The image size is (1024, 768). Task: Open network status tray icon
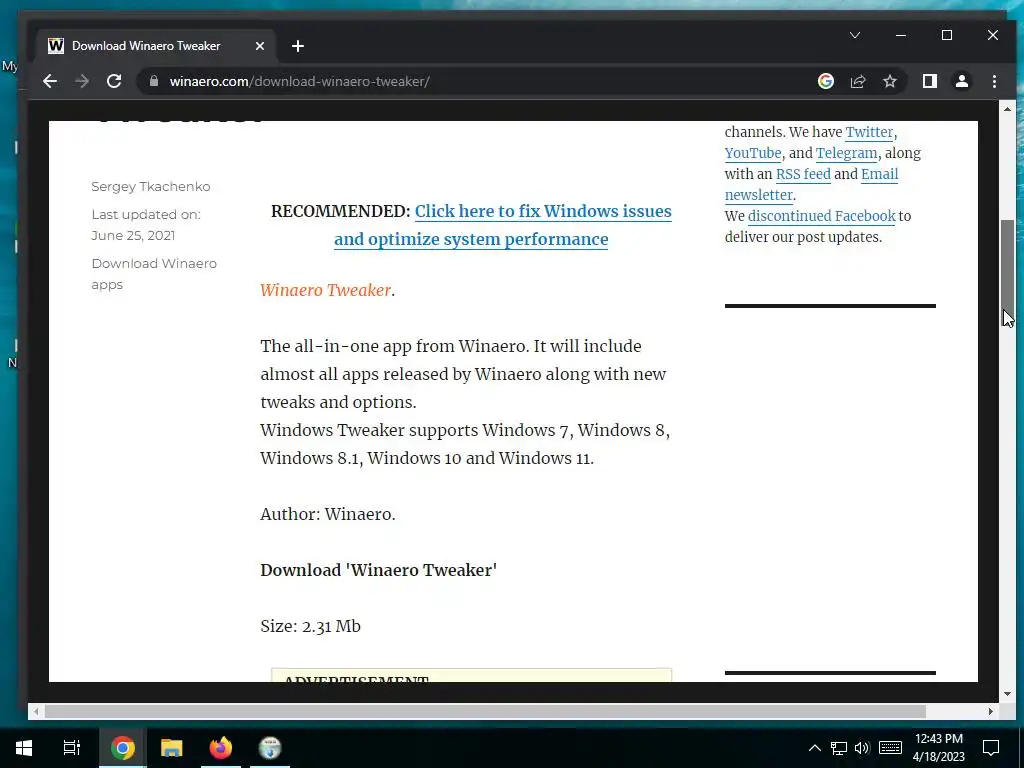pyautogui.click(x=839, y=748)
